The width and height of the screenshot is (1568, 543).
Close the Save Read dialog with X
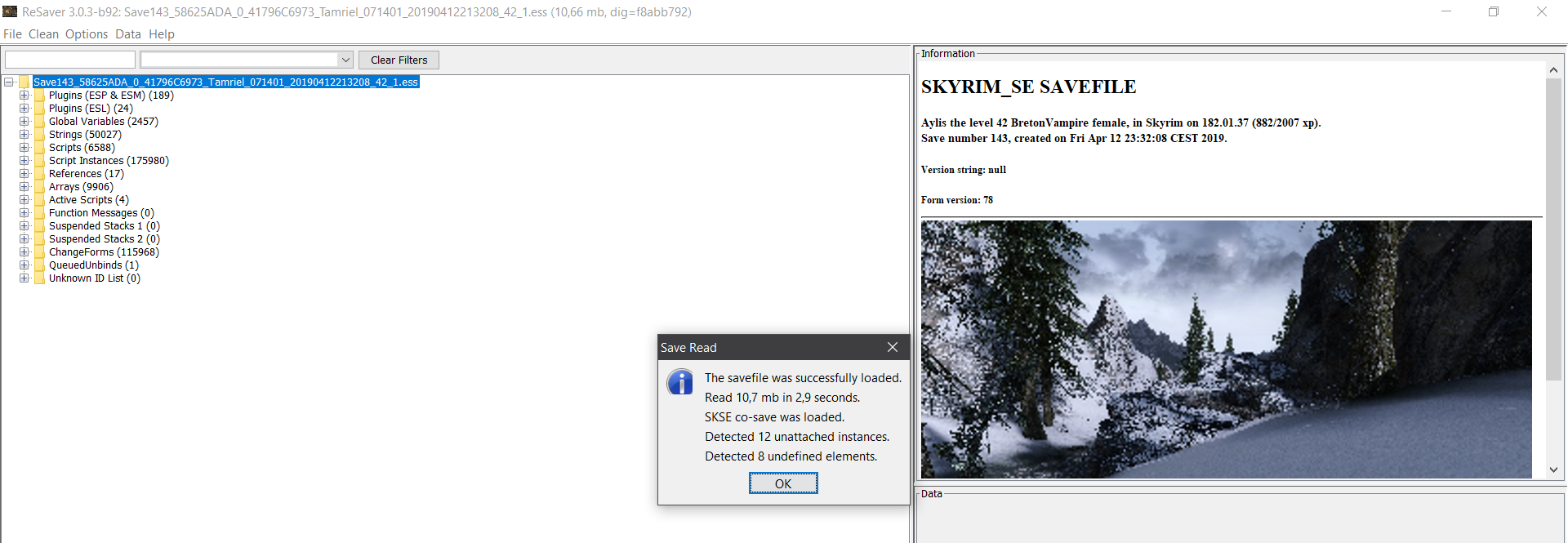point(893,347)
